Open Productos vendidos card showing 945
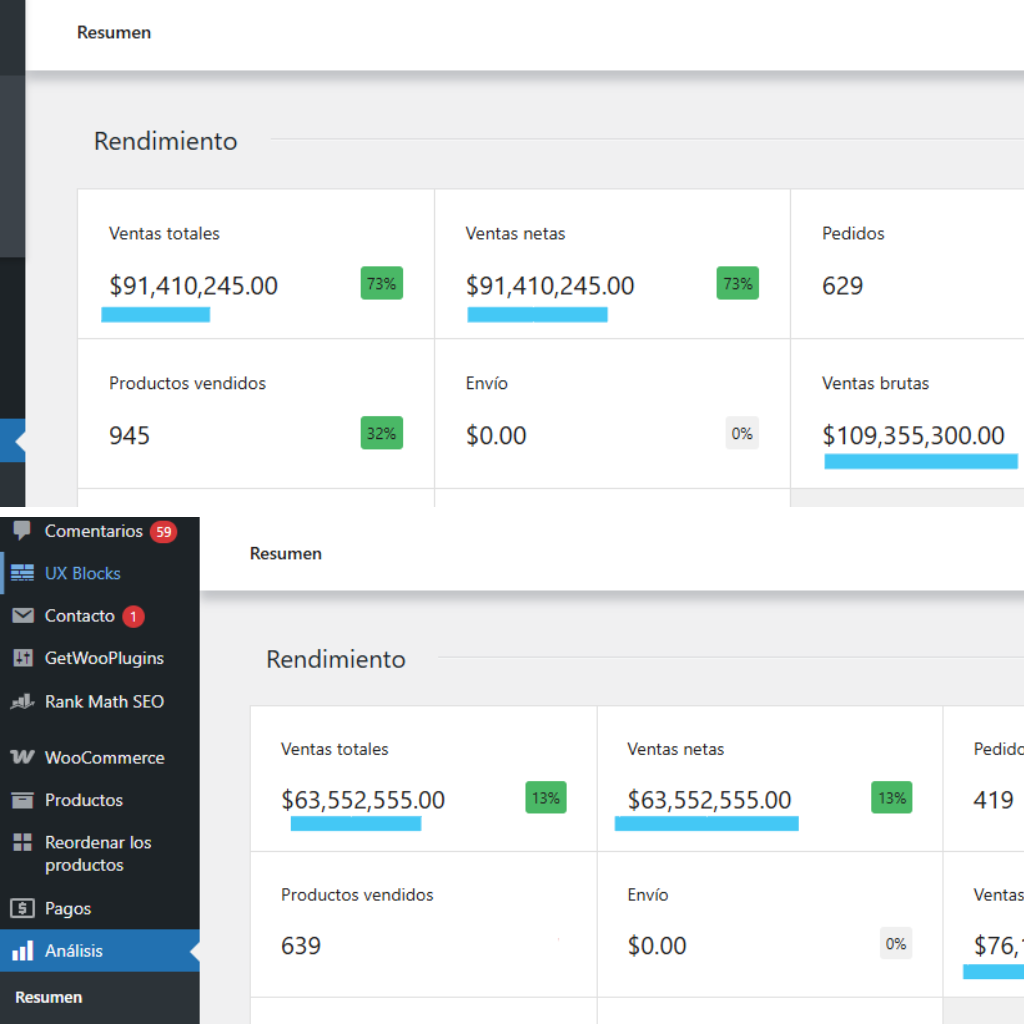1024x1024 pixels. pyautogui.click(x=255, y=413)
